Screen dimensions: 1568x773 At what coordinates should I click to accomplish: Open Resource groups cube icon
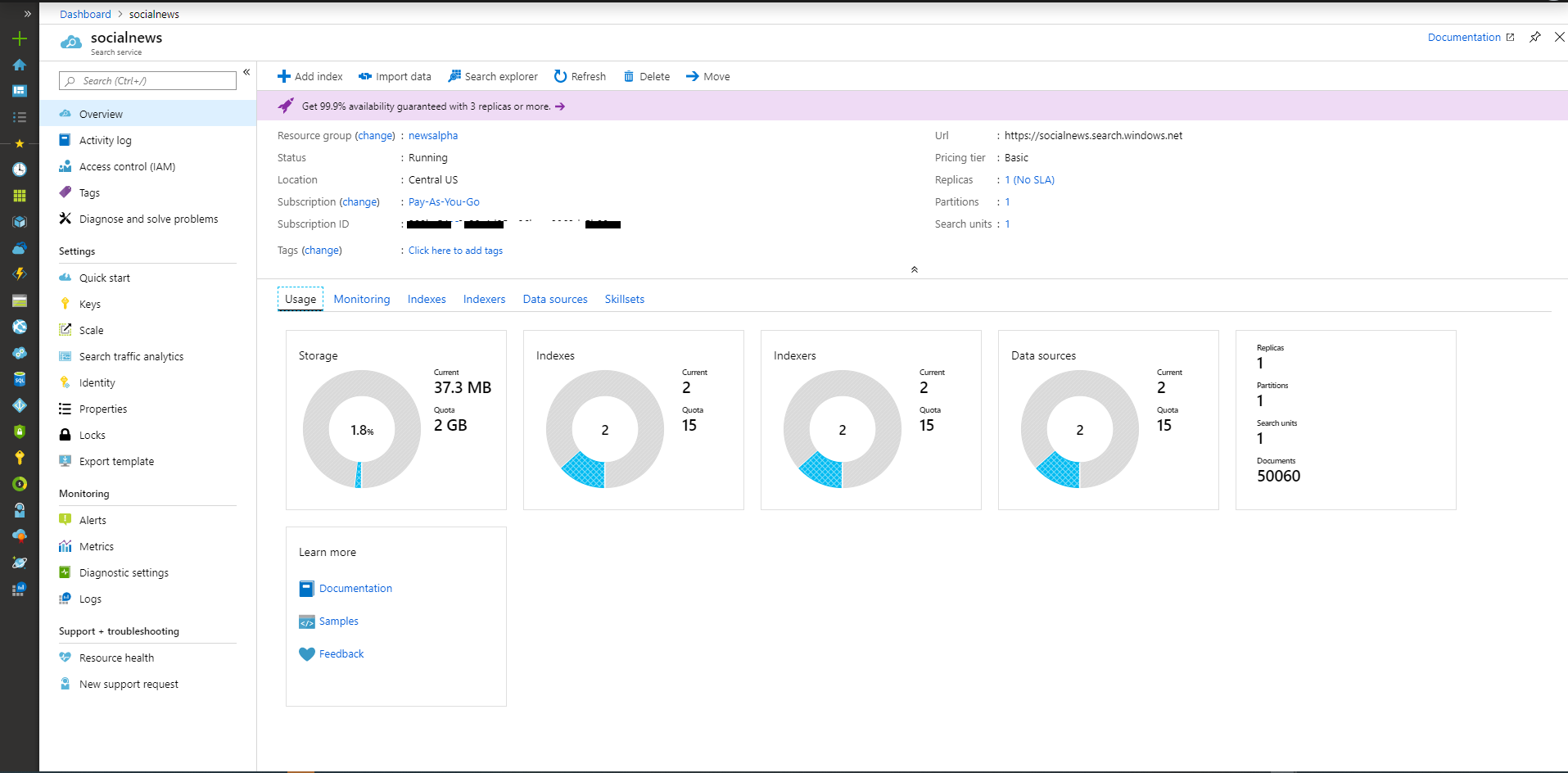[x=20, y=222]
